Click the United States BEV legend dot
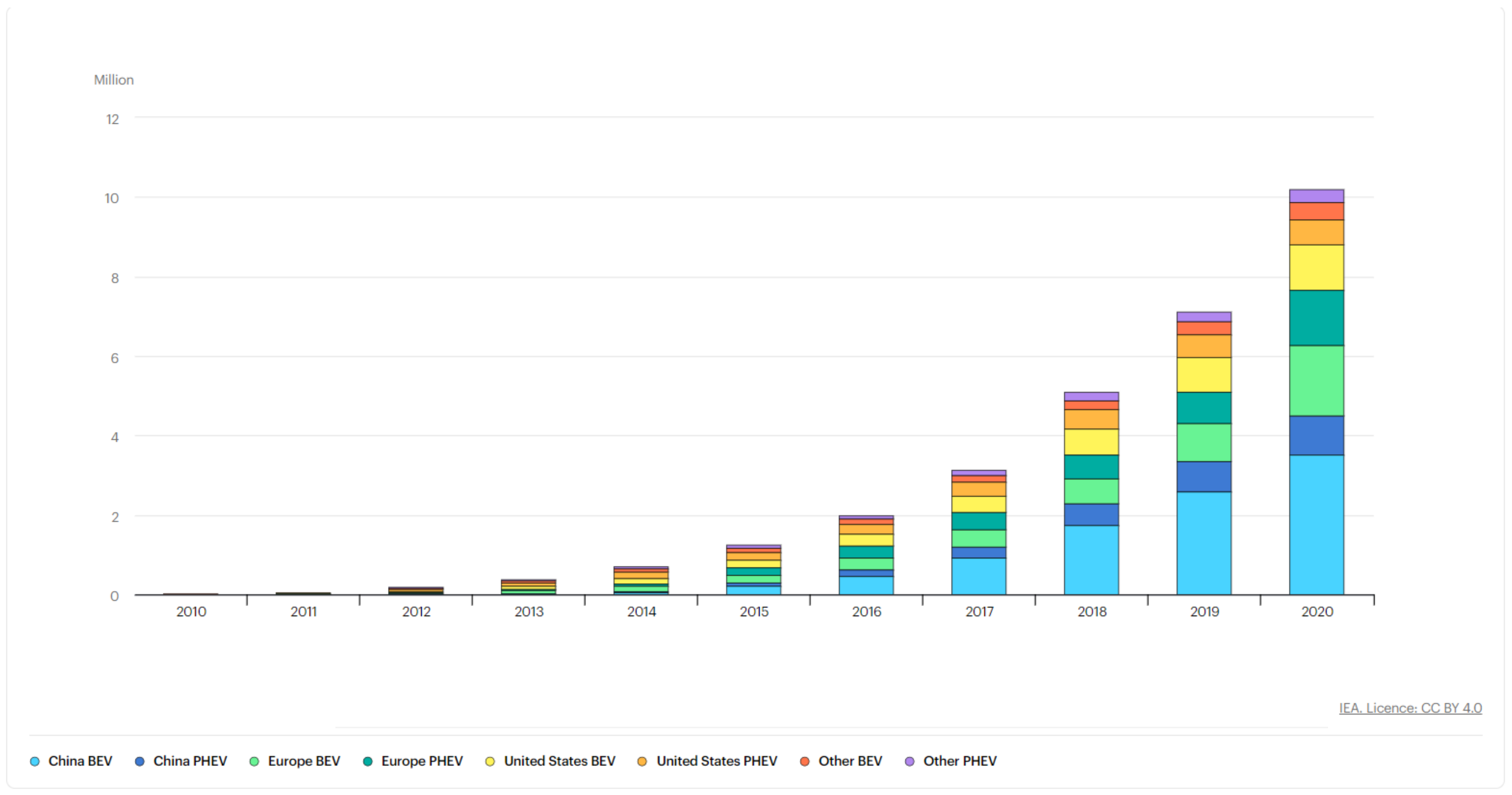This screenshot has height=795, width=1512. 489,761
